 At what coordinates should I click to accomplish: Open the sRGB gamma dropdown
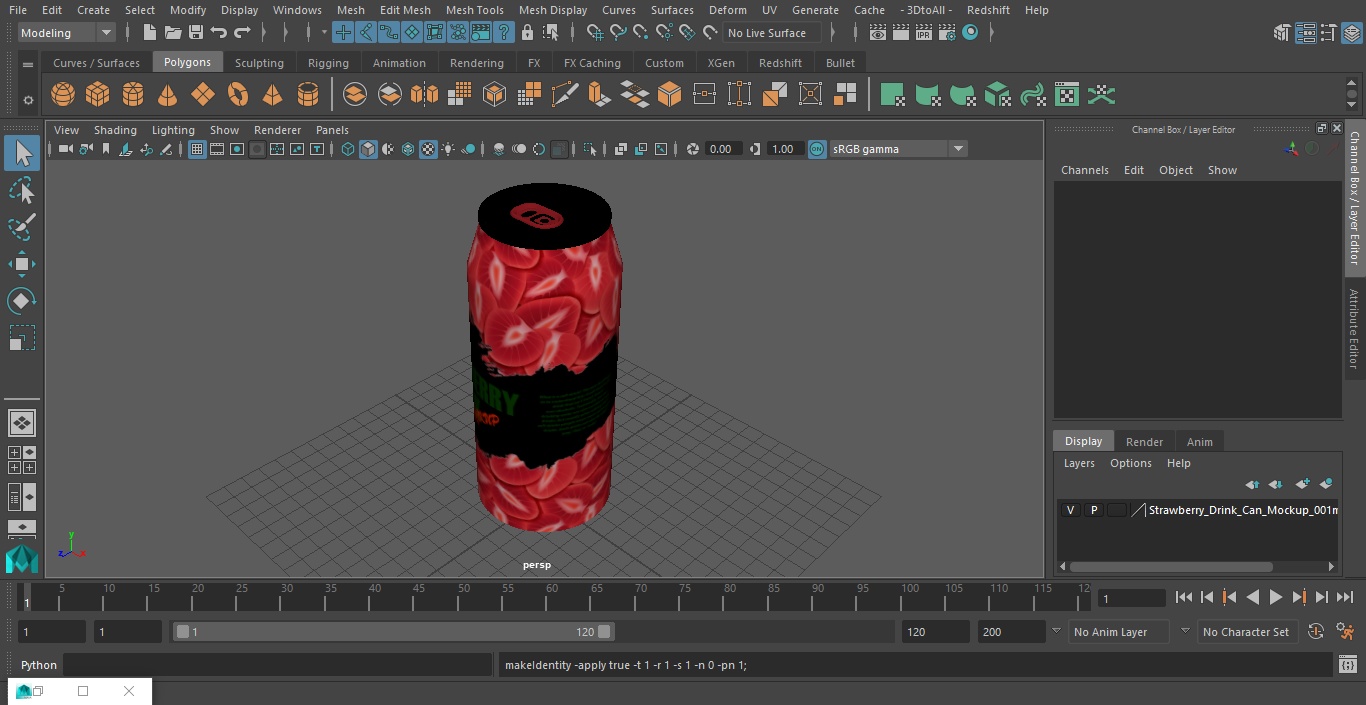tap(898, 149)
